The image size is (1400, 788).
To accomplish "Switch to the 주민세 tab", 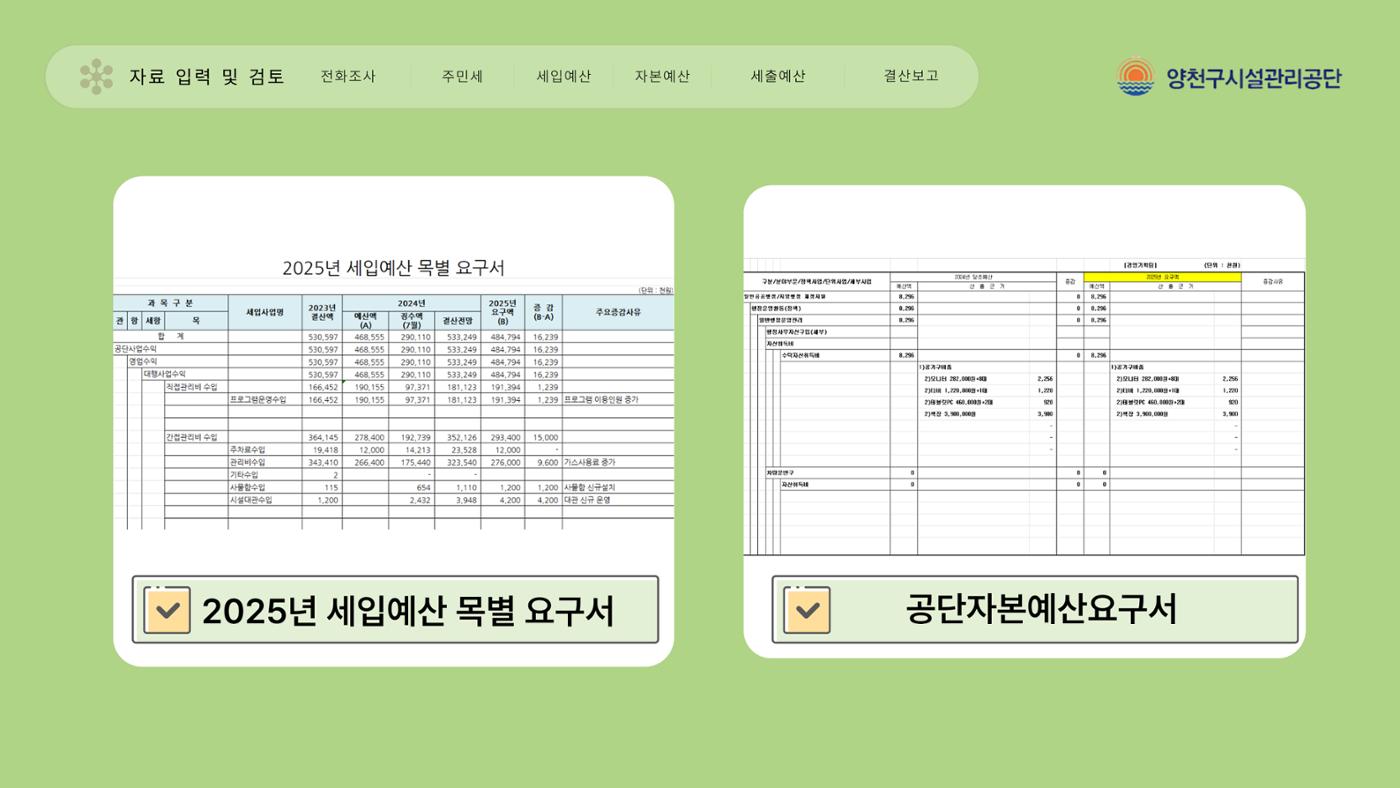I will pyautogui.click(x=462, y=76).
